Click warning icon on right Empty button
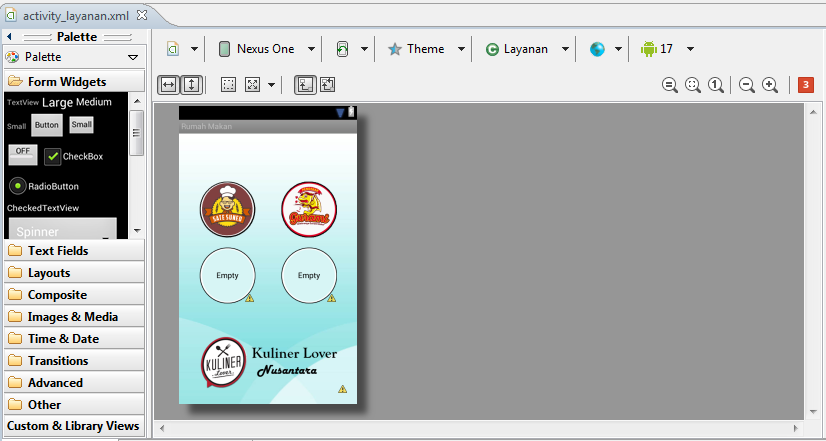Screen dimensions: 826x441 click(331, 298)
